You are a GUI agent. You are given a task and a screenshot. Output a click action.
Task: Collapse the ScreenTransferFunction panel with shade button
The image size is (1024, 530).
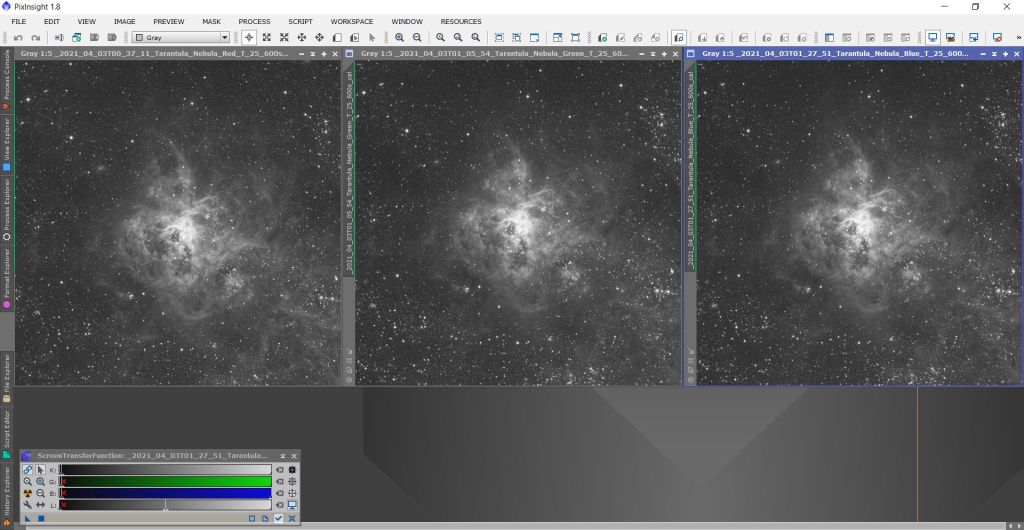tap(282, 456)
